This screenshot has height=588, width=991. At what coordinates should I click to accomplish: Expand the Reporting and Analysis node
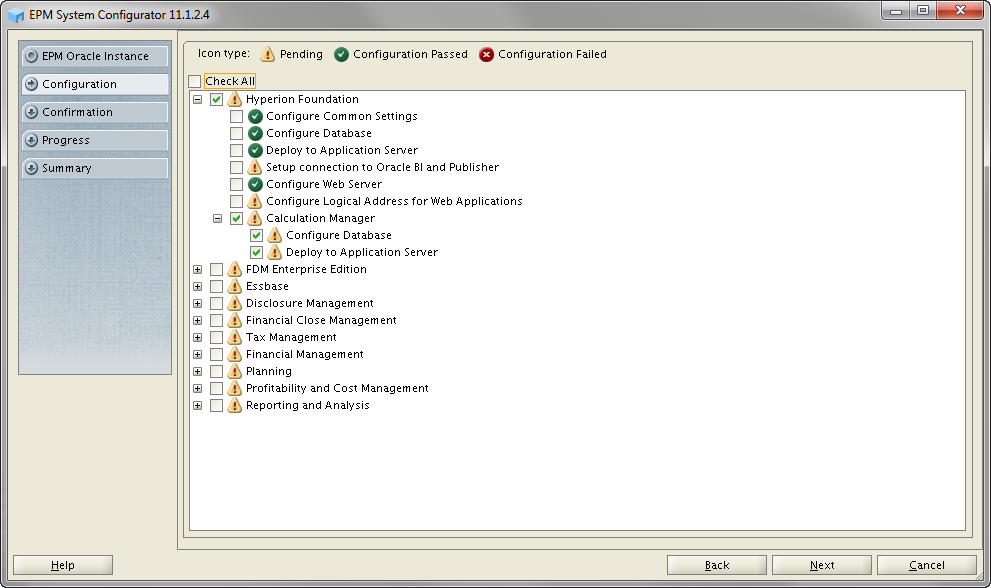pos(197,406)
